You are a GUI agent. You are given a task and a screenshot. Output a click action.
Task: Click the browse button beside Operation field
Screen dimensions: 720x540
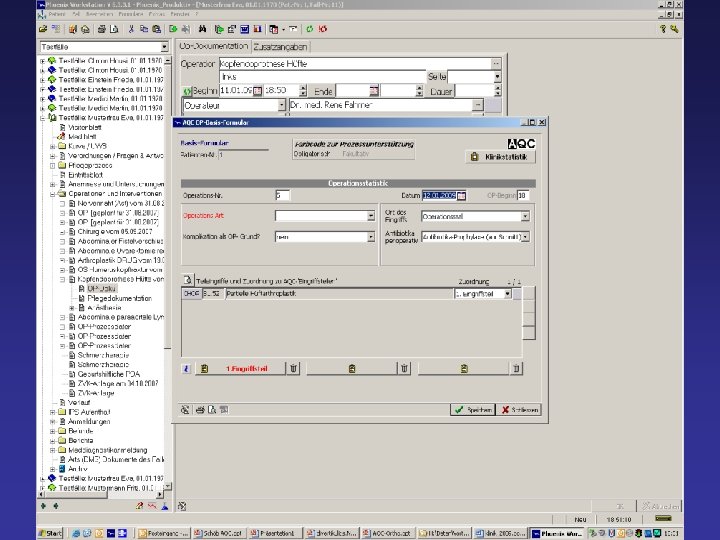(x=496, y=63)
